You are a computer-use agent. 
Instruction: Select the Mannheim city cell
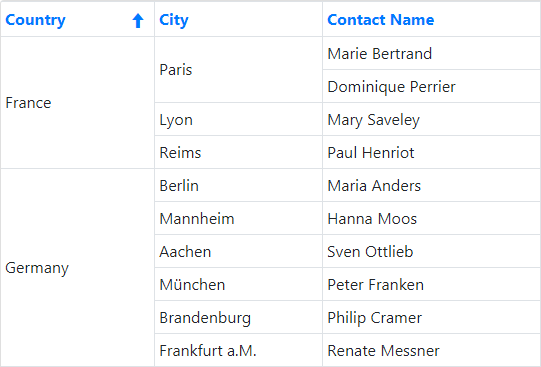tap(238, 218)
